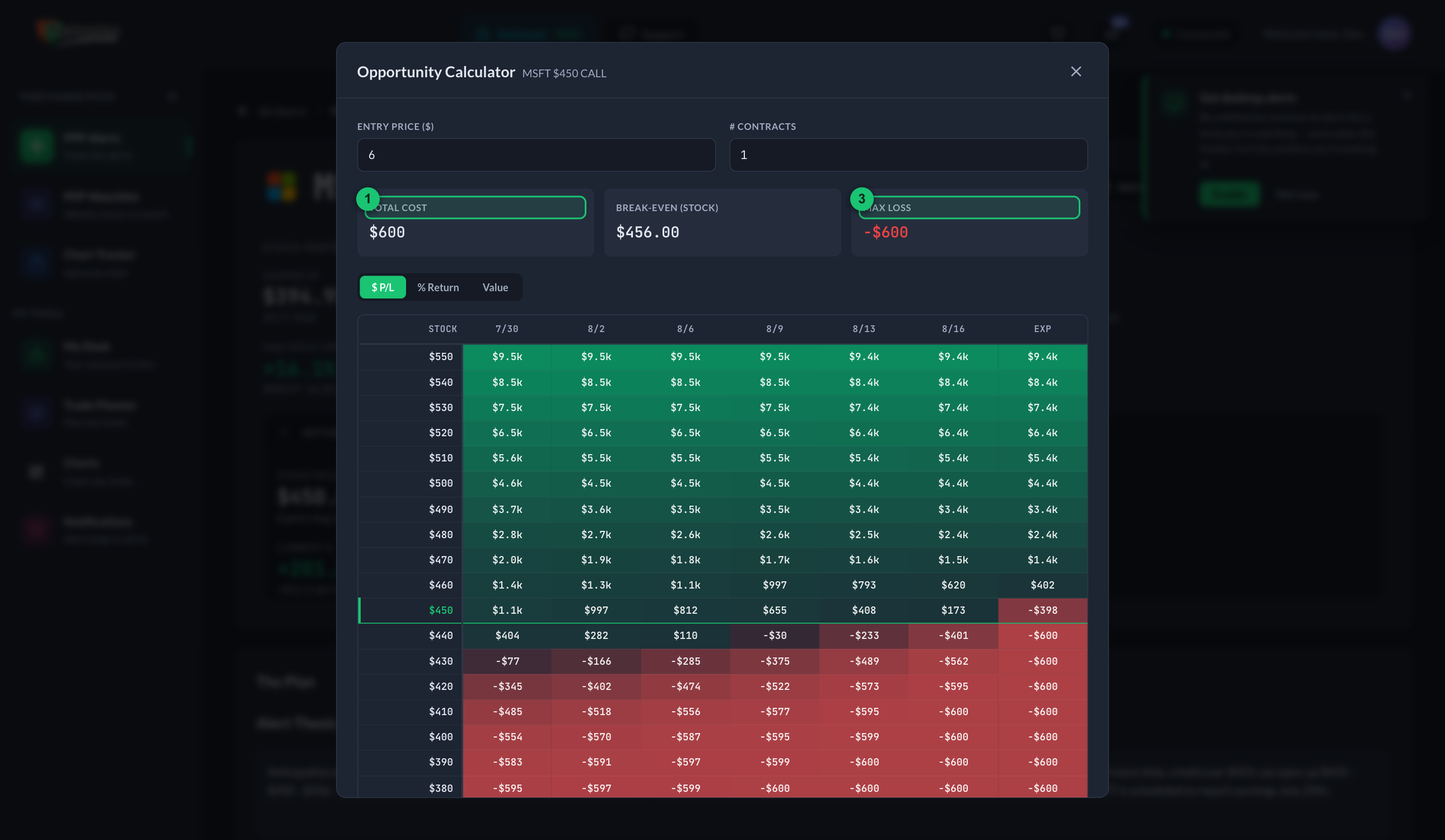Viewport: 1445px width, 840px height.
Task: Click the $812 cell in the $450 row
Action: 685,610
